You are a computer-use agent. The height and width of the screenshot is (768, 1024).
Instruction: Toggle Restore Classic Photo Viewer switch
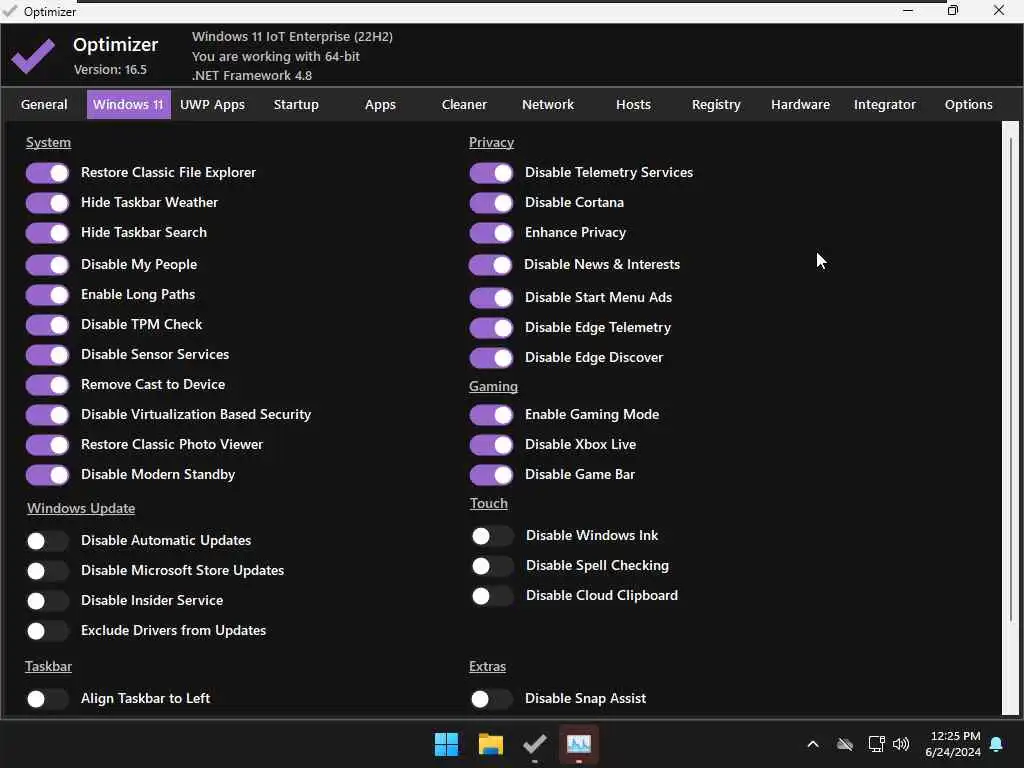pos(47,445)
